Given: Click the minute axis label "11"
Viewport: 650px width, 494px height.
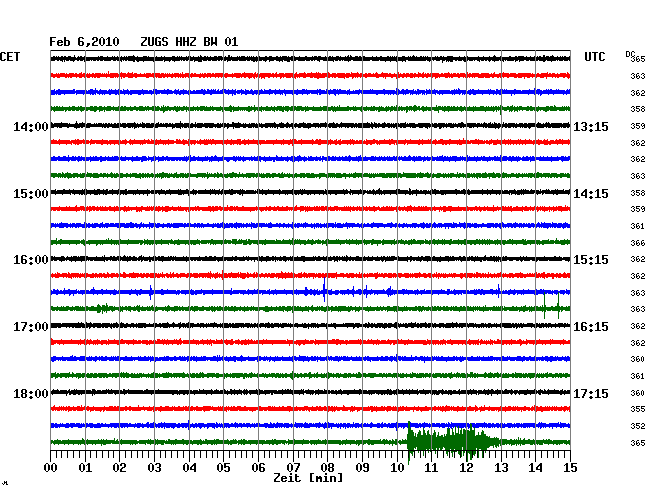Looking at the screenshot, I should point(432,467).
